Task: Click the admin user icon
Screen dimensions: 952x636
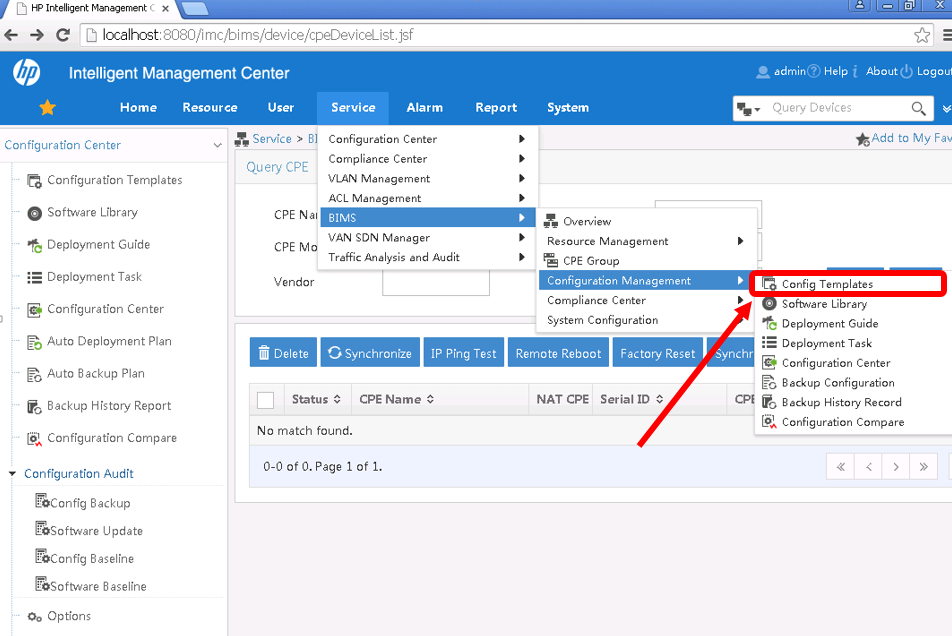Action: (763, 72)
